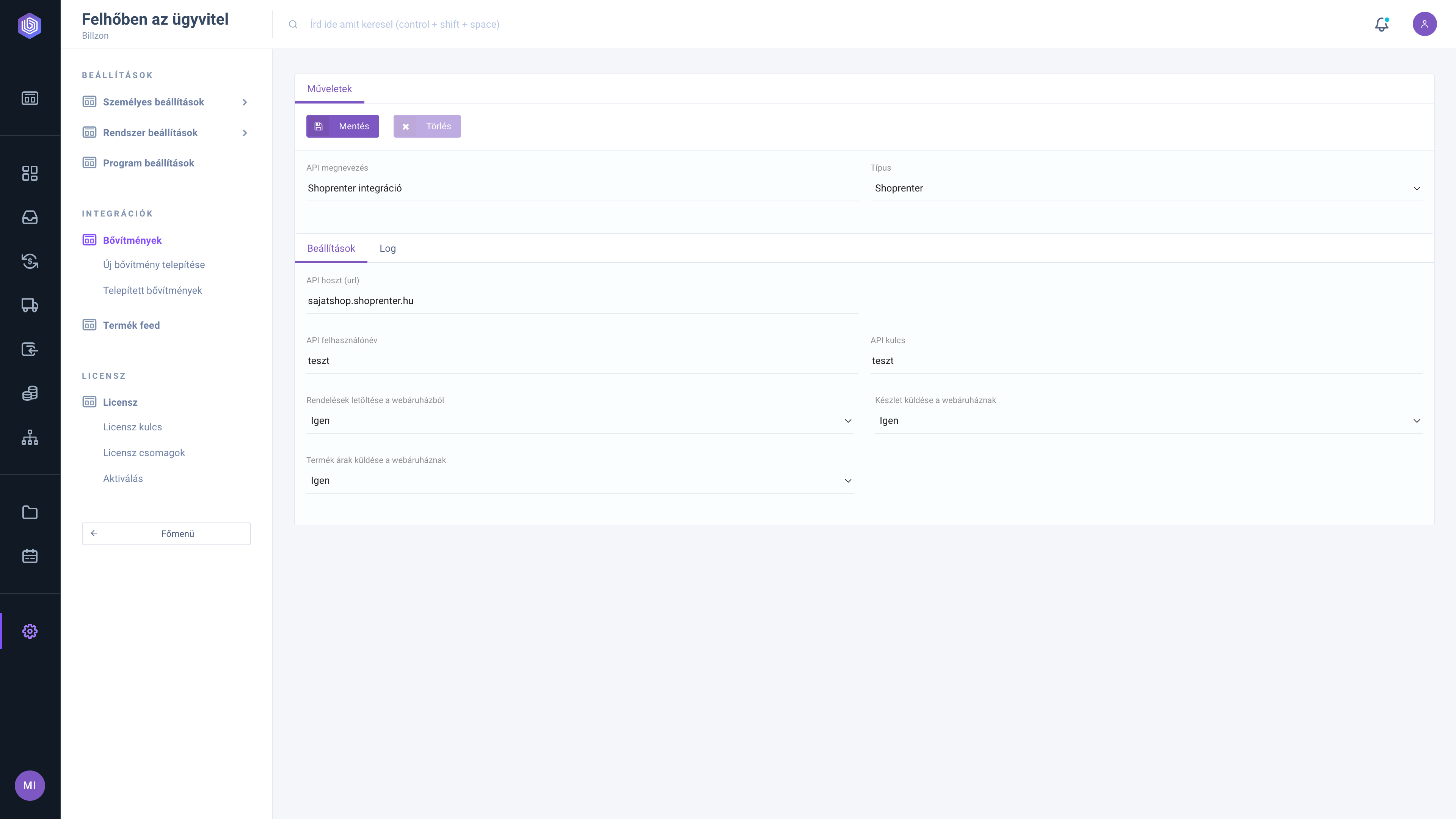This screenshot has width=1456, height=819.
Task: Click the search magnifier icon
Action: tap(293, 24)
